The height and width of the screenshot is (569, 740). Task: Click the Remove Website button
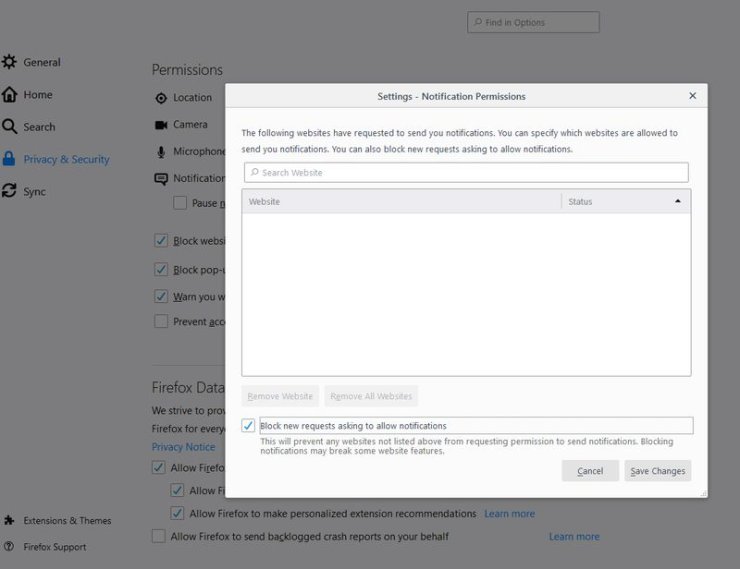[x=280, y=396]
